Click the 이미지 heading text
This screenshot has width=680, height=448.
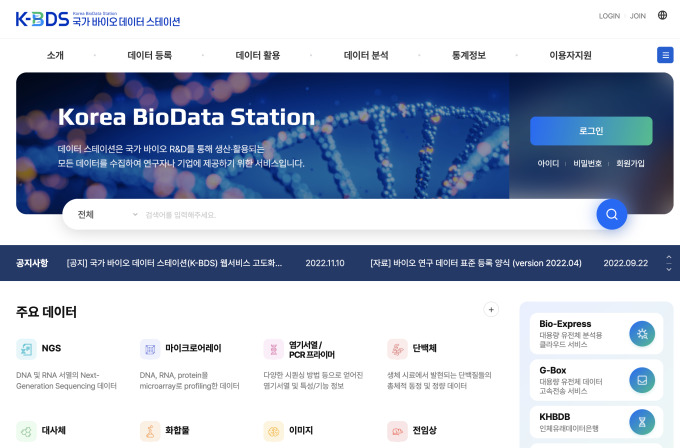tap(301, 430)
